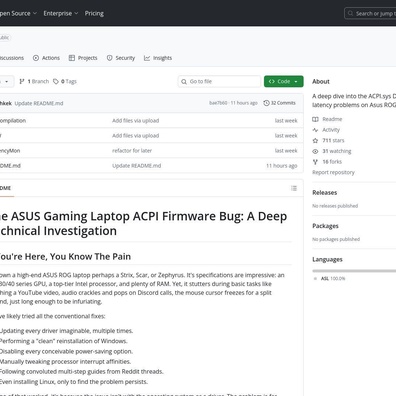Click the pulse icon next to Activity
Viewport: 396px width, 396px height.
315,130
